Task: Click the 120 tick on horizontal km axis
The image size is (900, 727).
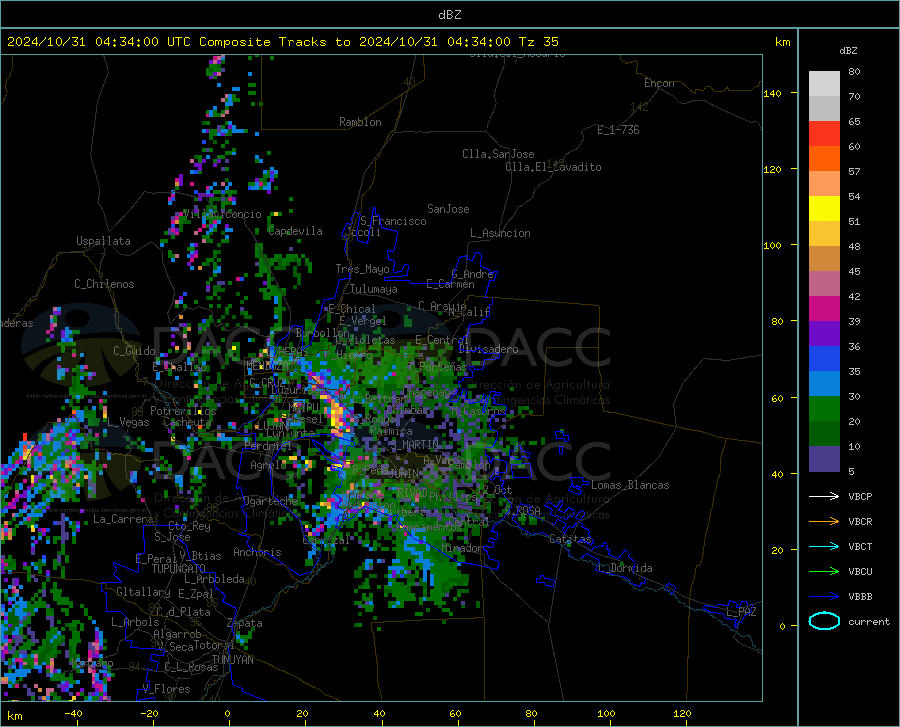Action: coord(682,713)
